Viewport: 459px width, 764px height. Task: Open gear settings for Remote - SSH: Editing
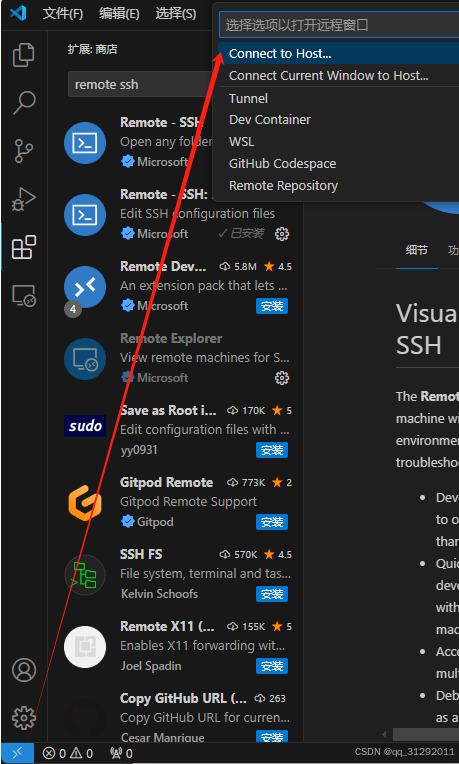(282, 234)
